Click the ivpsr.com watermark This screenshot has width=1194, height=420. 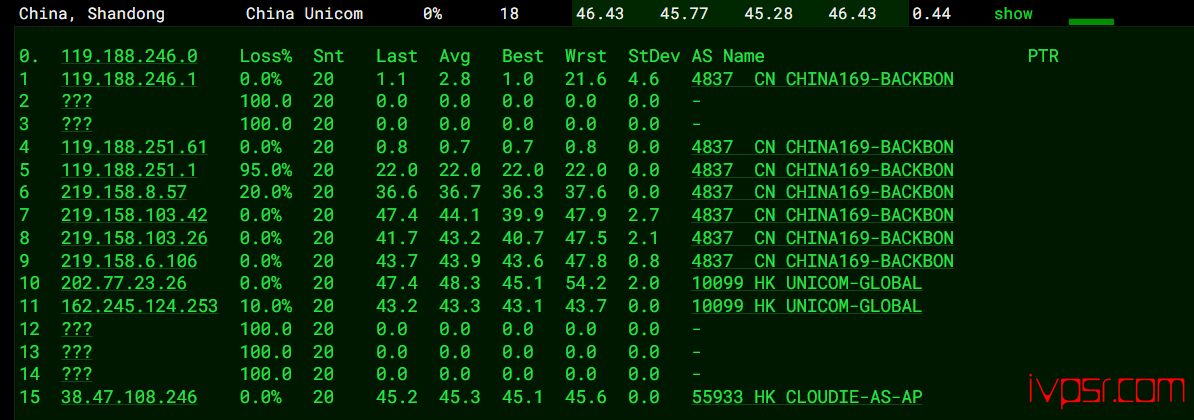click(1106, 387)
